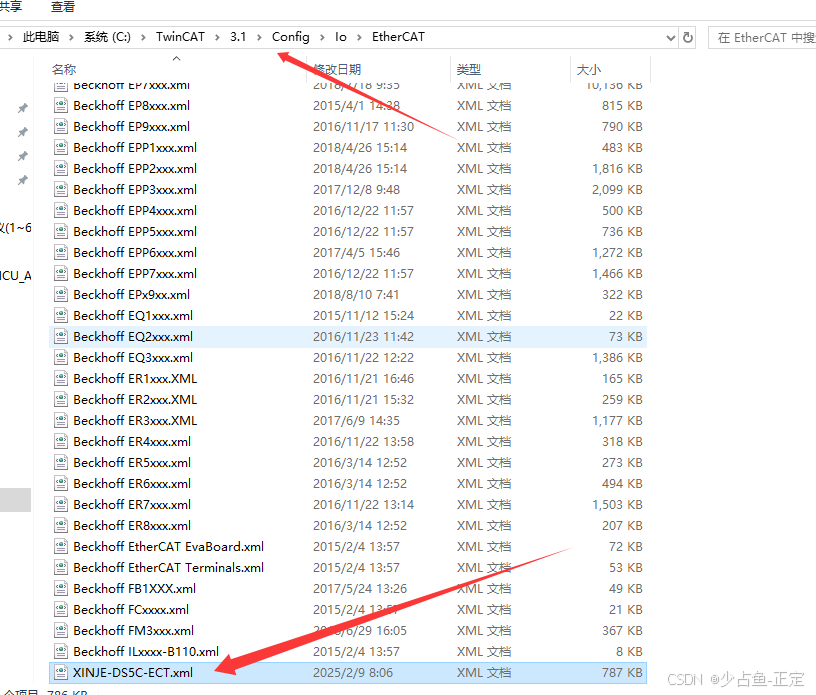This screenshot has height=695, width=816.
Task: Go to Io folder in breadcrumb
Action: coord(340,37)
